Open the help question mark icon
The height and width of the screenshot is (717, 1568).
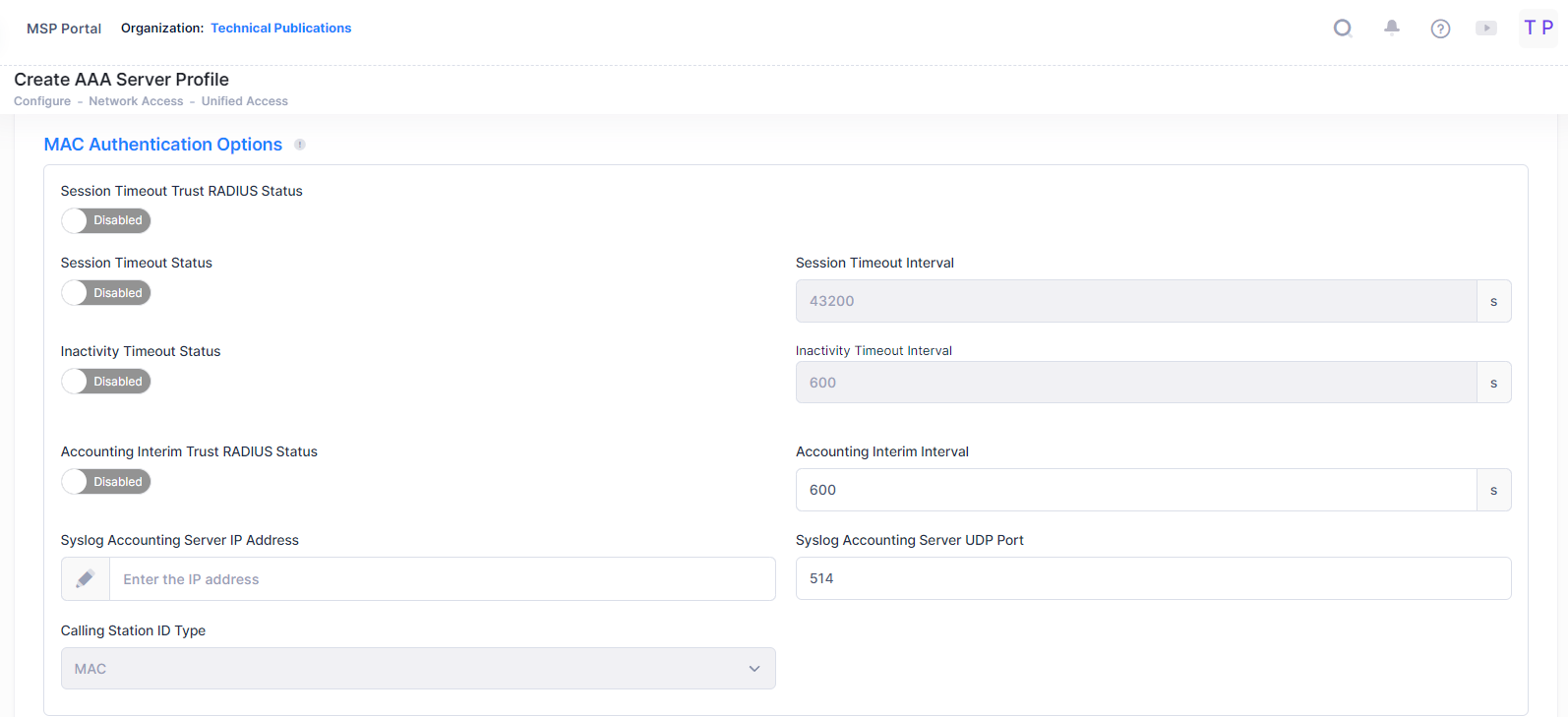(1440, 29)
